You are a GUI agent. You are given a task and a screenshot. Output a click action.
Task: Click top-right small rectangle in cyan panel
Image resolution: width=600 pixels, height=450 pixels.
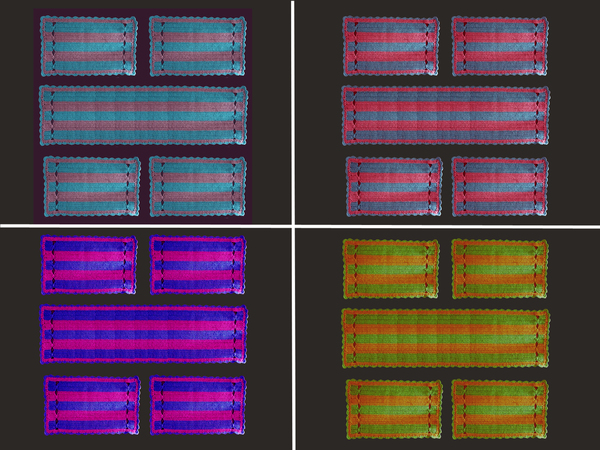coord(198,45)
